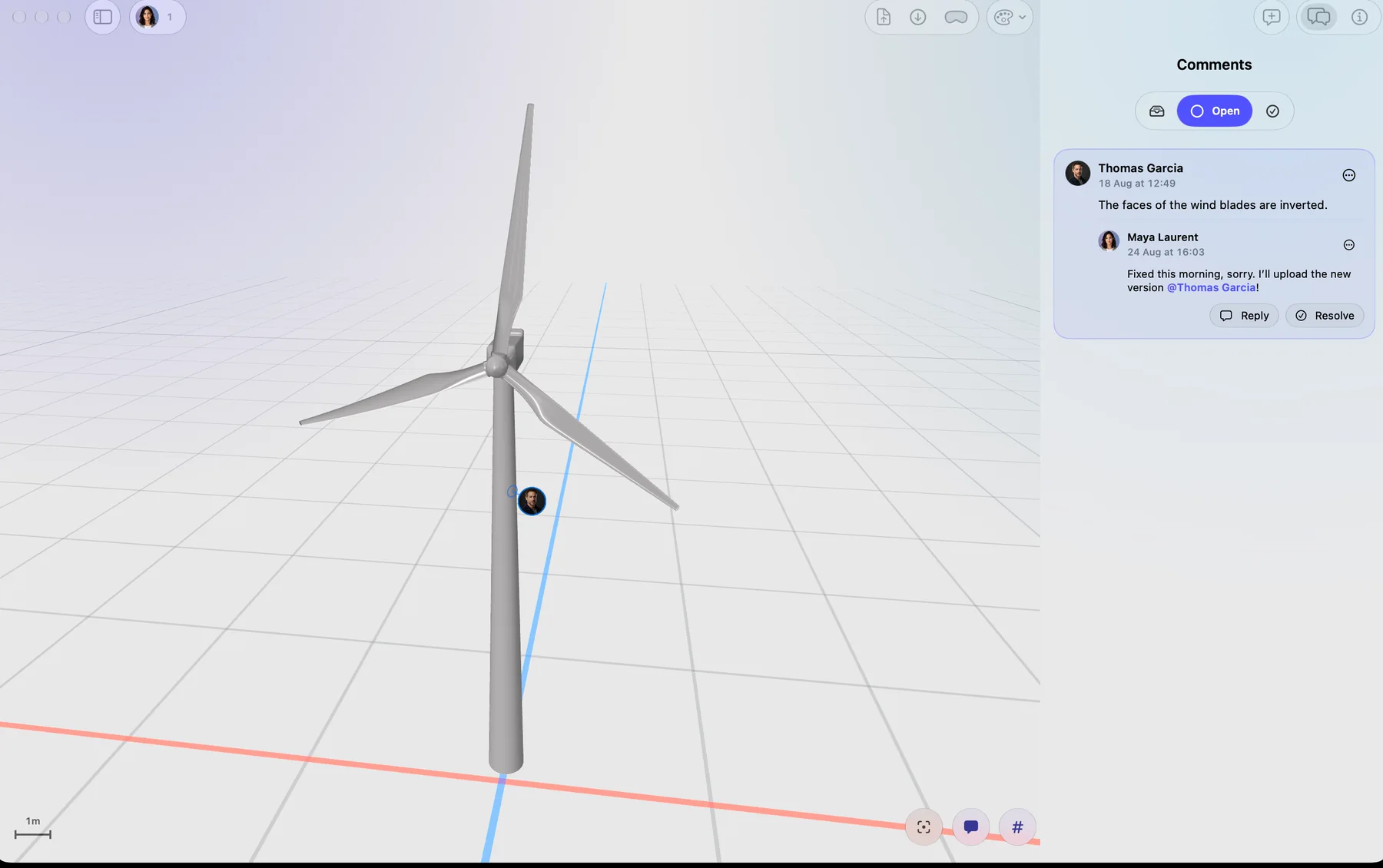
Task: Open more options for Maya Laurent's reply
Action: [x=1349, y=245]
